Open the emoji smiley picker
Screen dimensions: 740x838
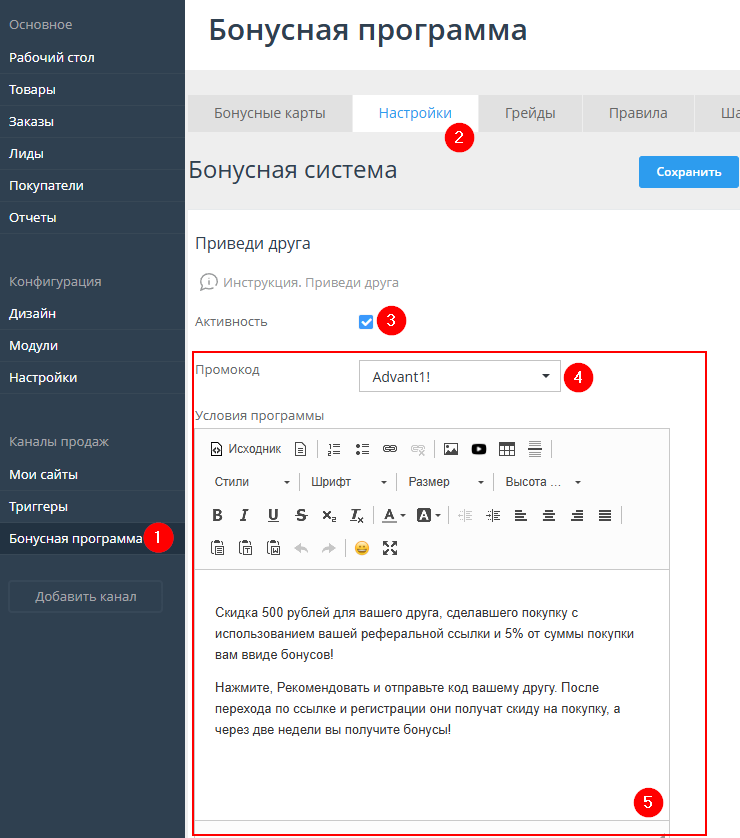(x=362, y=548)
